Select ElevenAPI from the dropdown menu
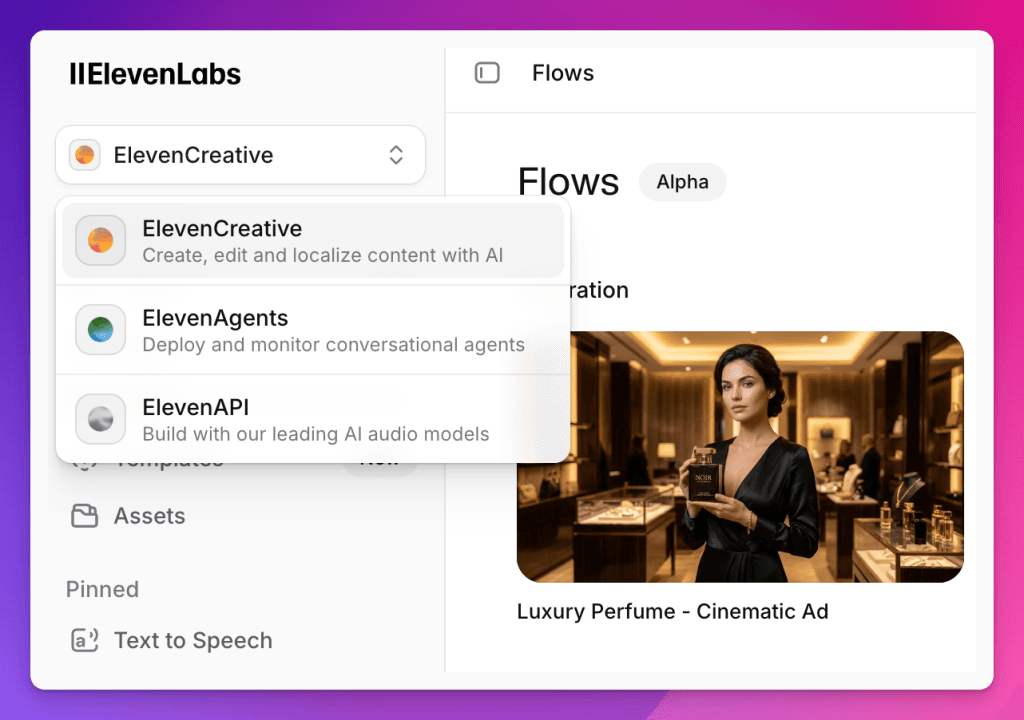1024x720 pixels. point(313,419)
